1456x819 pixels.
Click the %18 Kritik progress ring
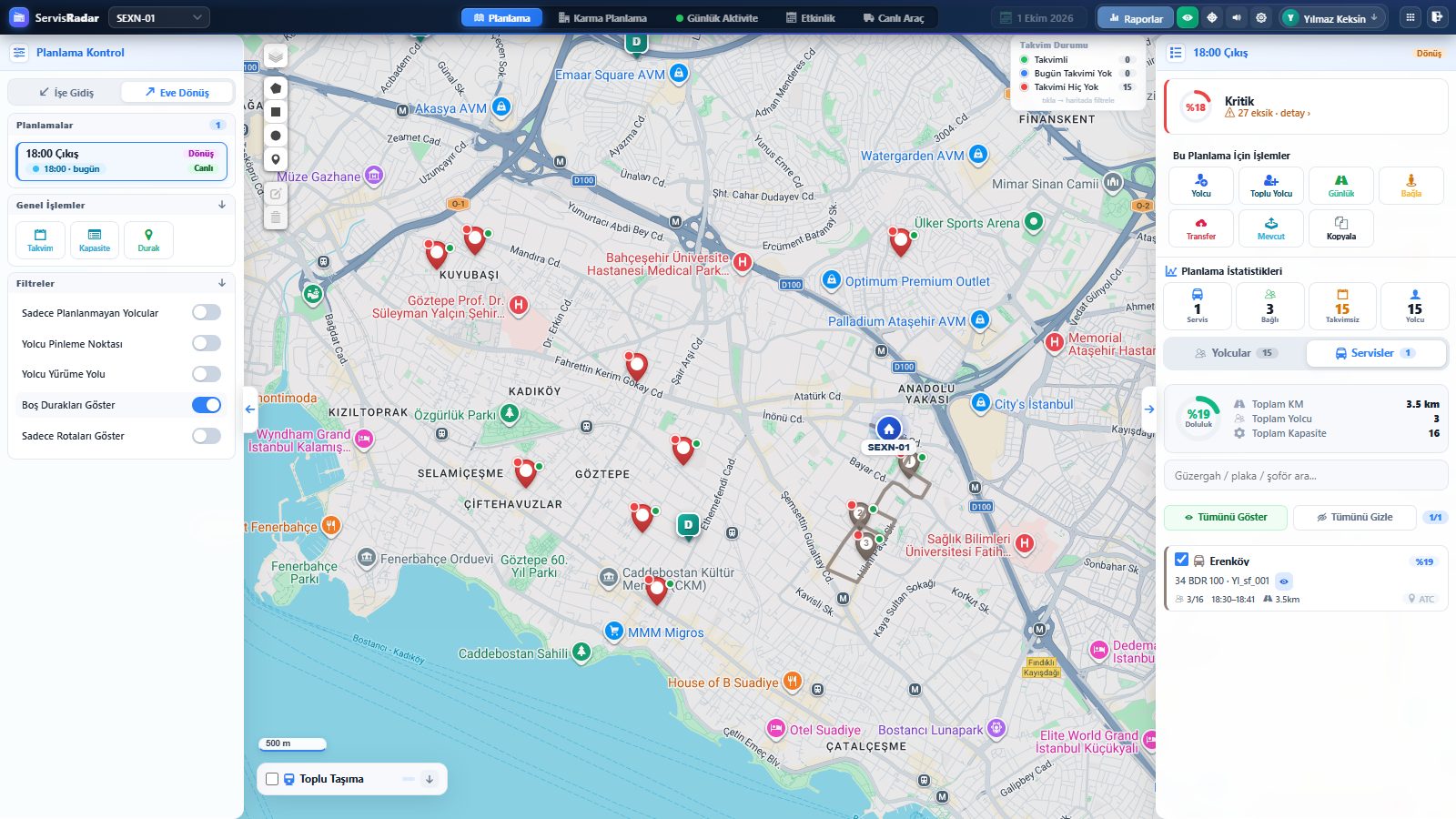(1195, 106)
